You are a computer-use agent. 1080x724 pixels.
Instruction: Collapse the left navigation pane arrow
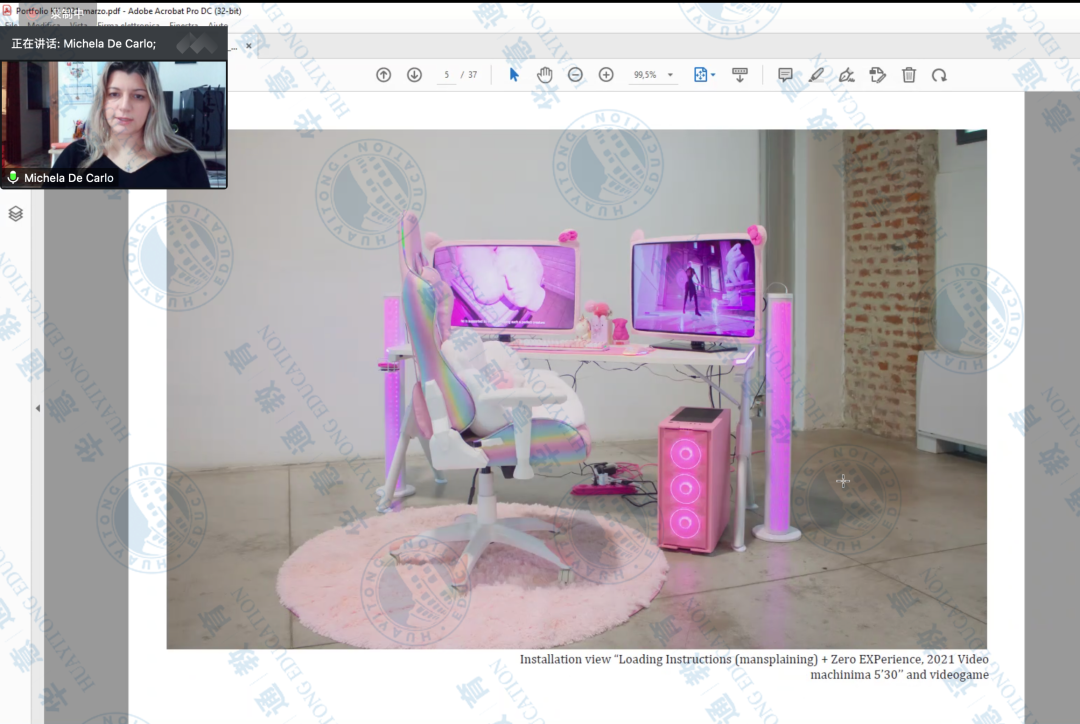(38, 408)
